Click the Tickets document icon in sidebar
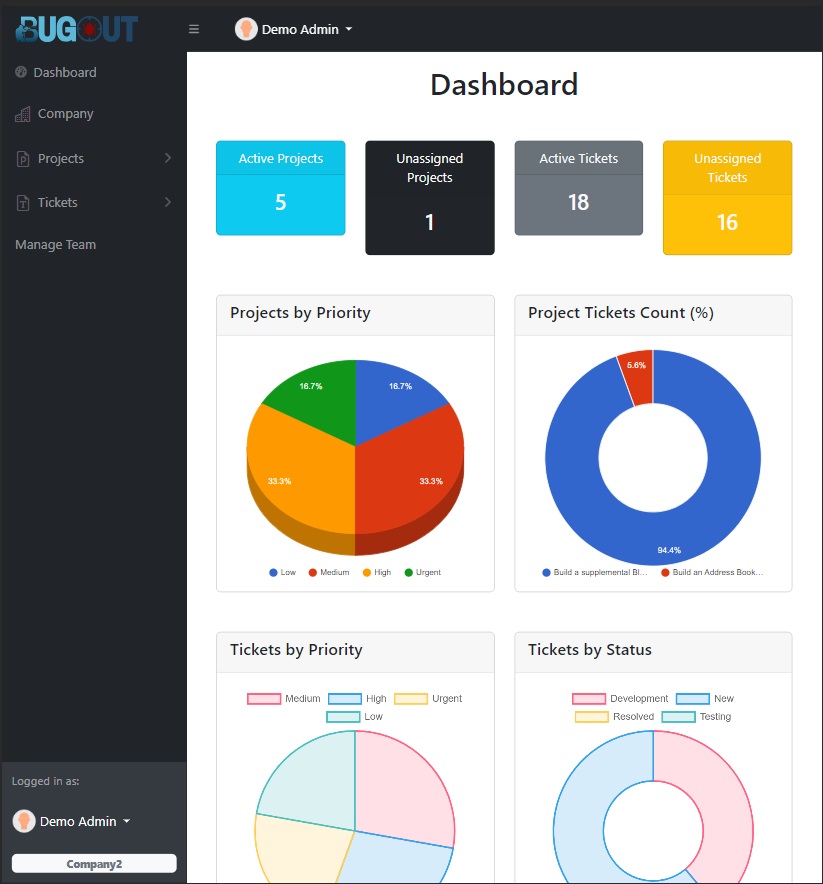This screenshot has height=884, width=823. click(23, 202)
